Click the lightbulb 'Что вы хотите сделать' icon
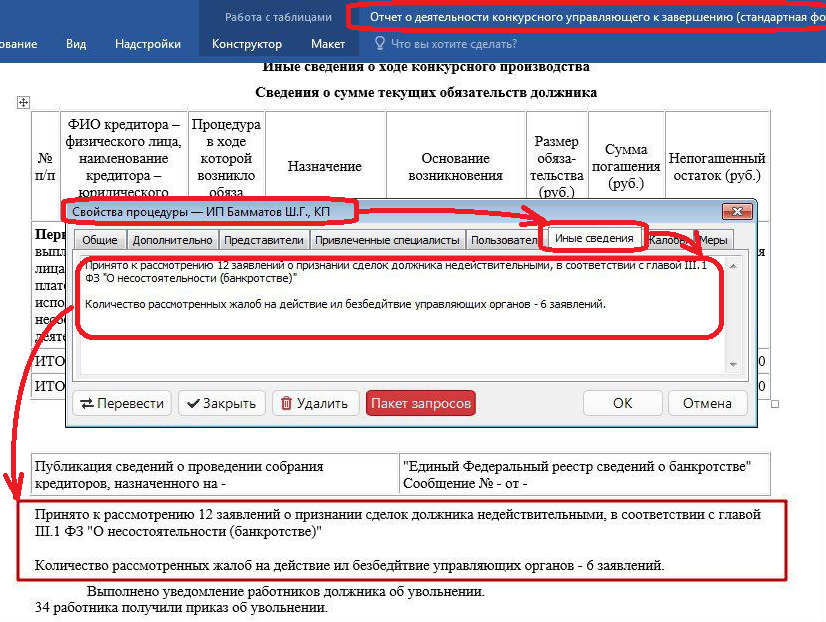Image resolution: width=826 pixels, height=622 pixels. pos(380,44)
